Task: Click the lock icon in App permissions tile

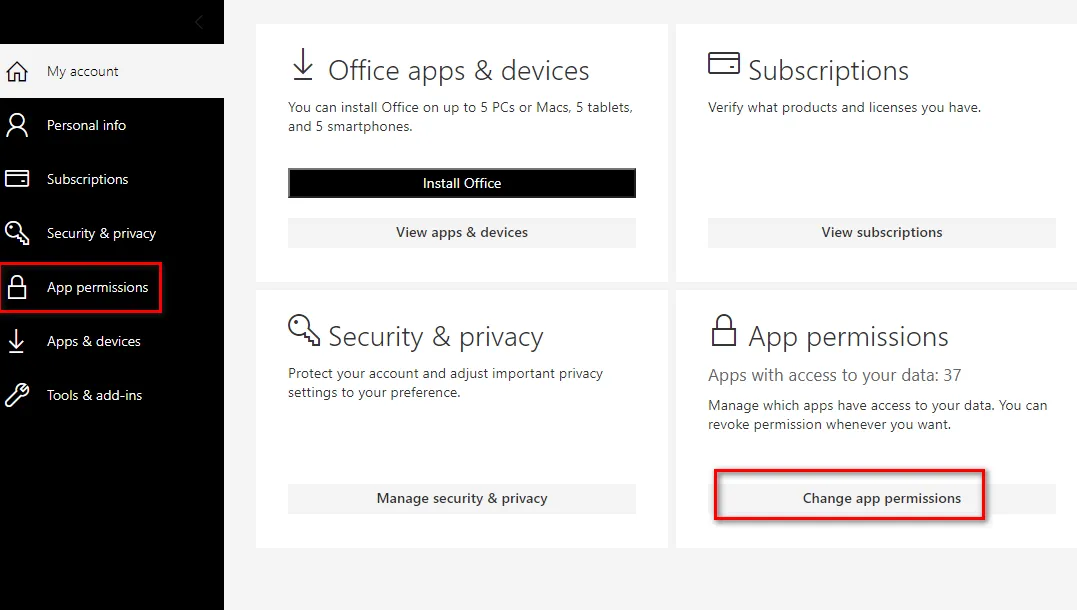Action: pyautogui.click(x=722, y=330)
